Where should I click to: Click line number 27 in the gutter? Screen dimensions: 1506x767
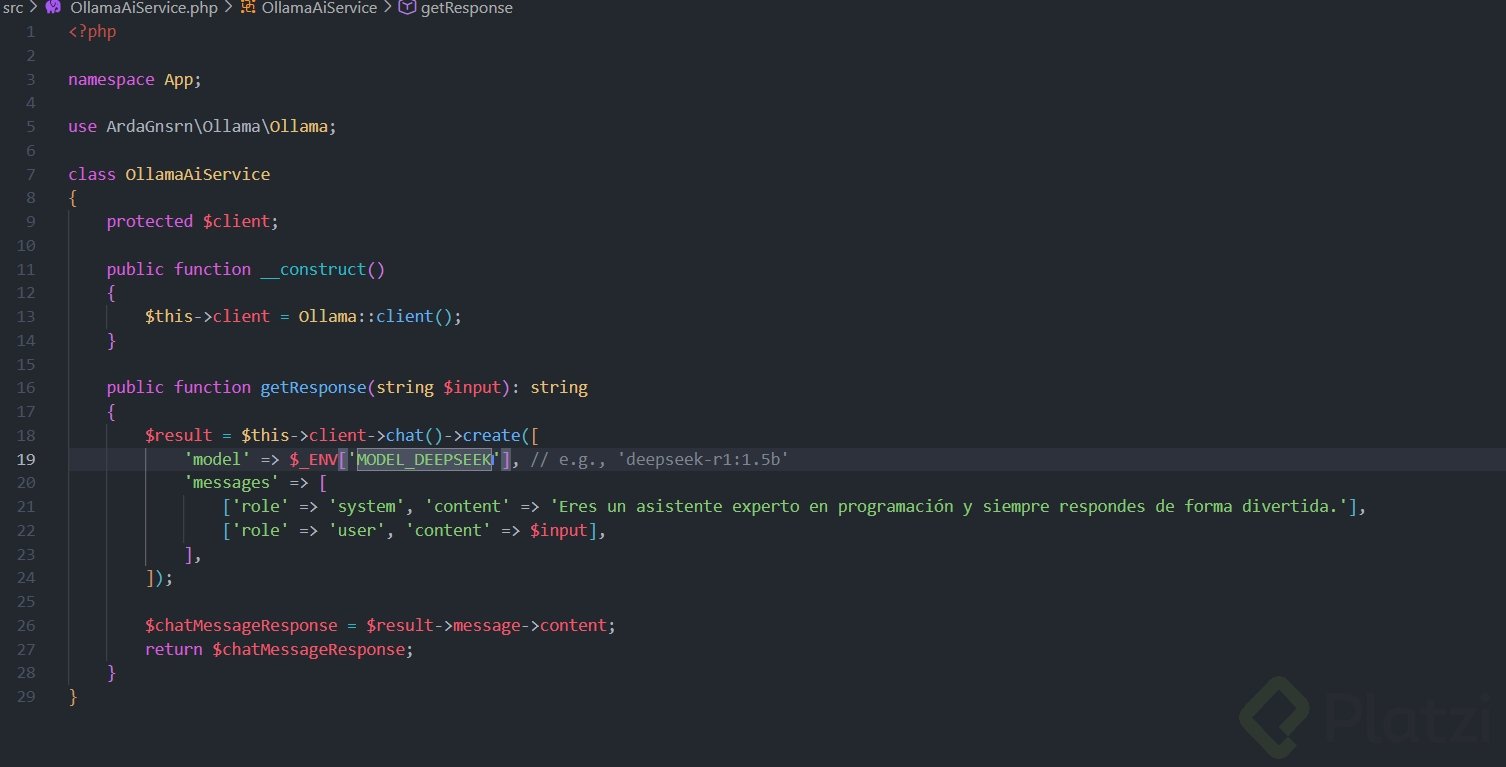(27, 650)
